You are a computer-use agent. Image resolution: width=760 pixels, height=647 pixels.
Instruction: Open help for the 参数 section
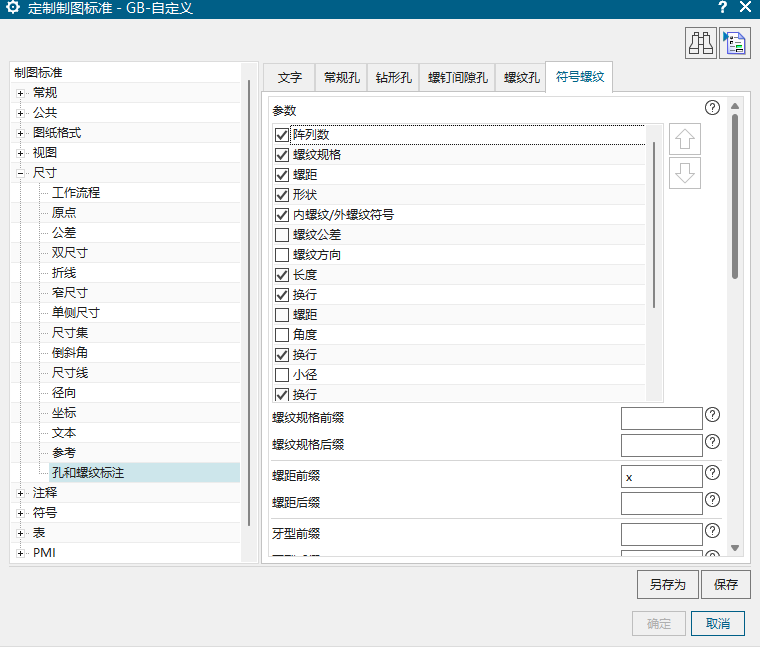[712, 108]
